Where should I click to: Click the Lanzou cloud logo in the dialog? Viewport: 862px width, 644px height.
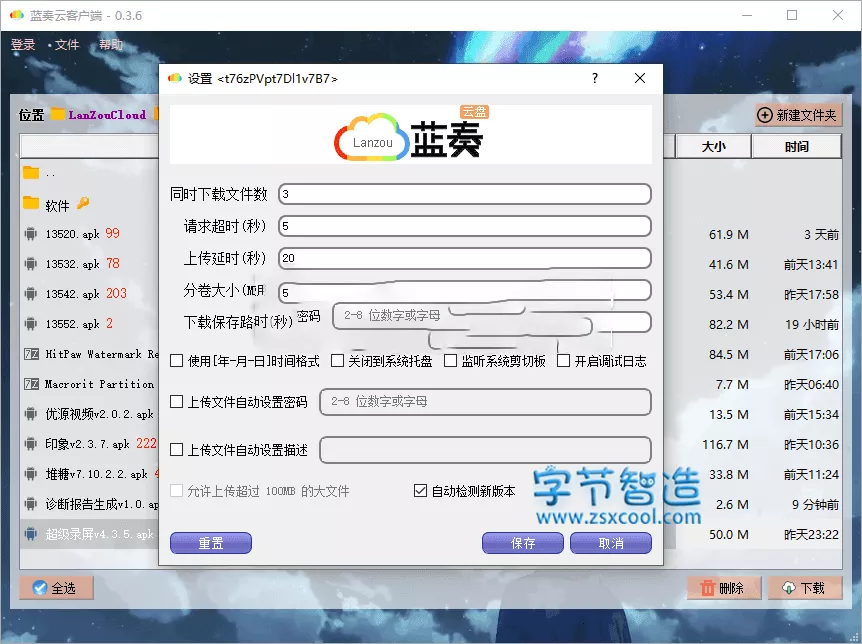pos(372,138)
